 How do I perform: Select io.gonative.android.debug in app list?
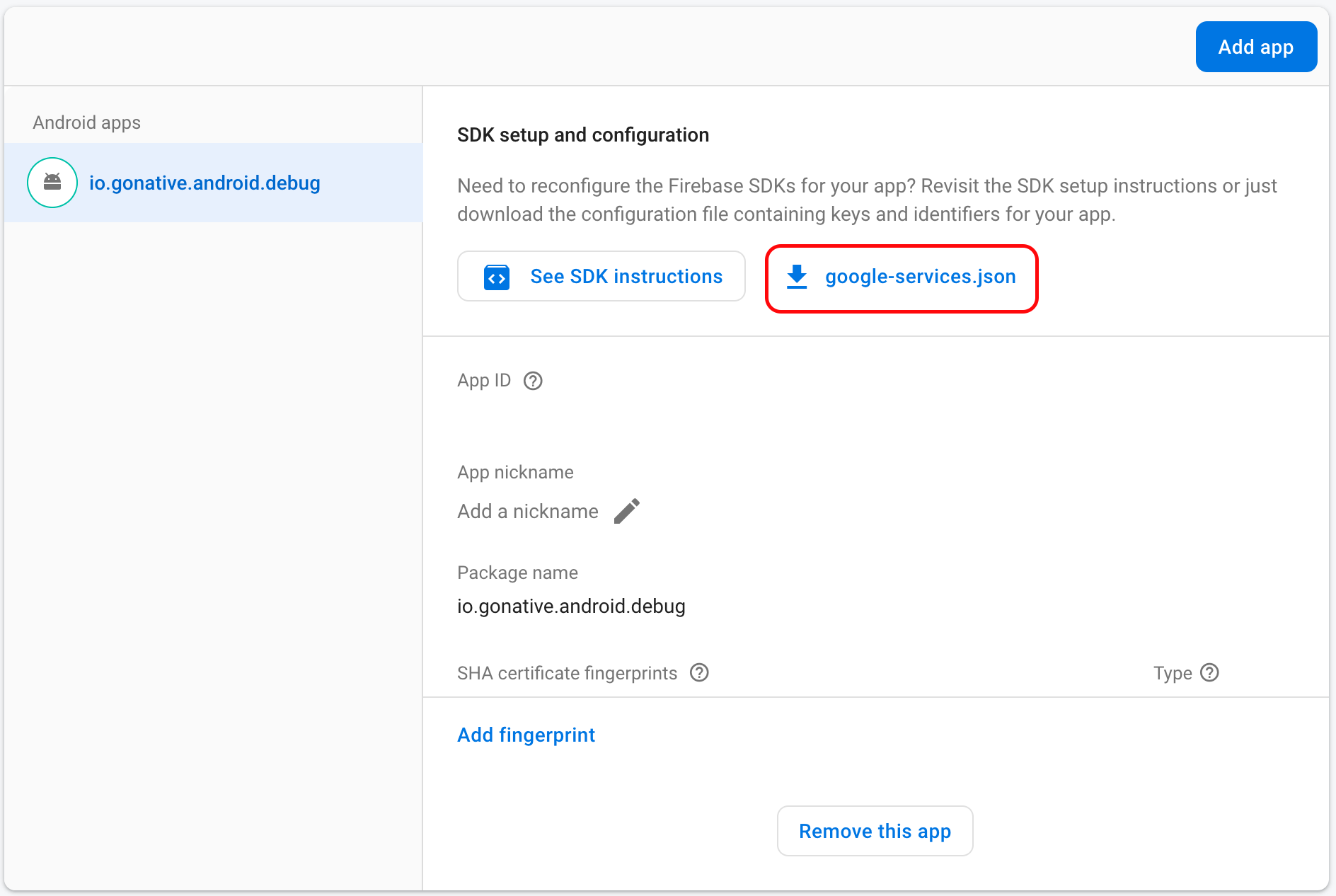click(x=214, y=183)
